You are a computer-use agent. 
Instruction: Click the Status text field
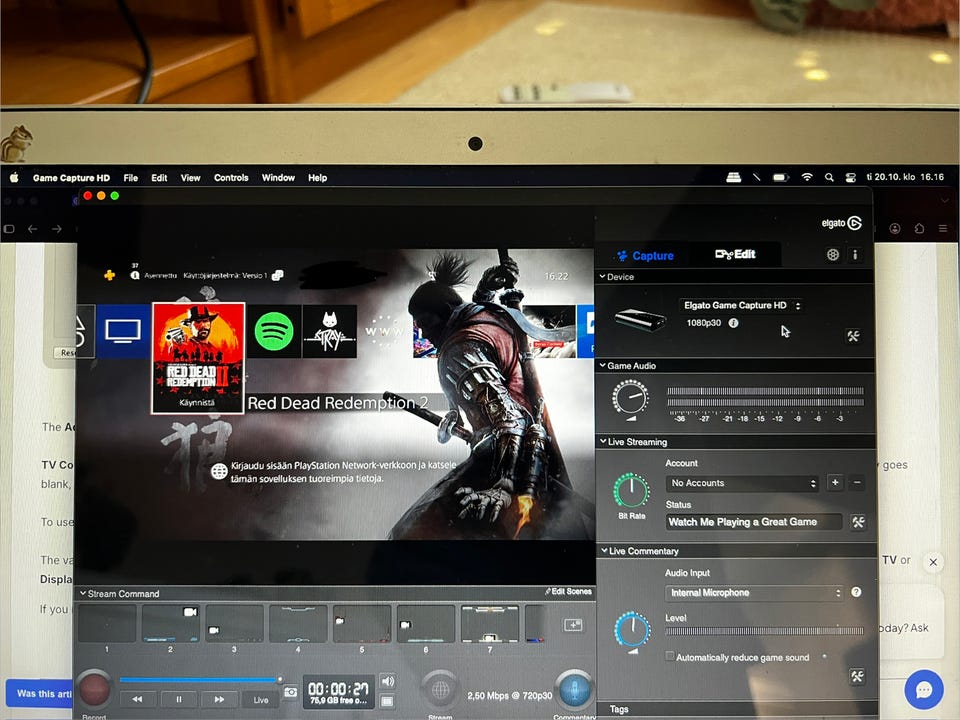coord(754,522)
